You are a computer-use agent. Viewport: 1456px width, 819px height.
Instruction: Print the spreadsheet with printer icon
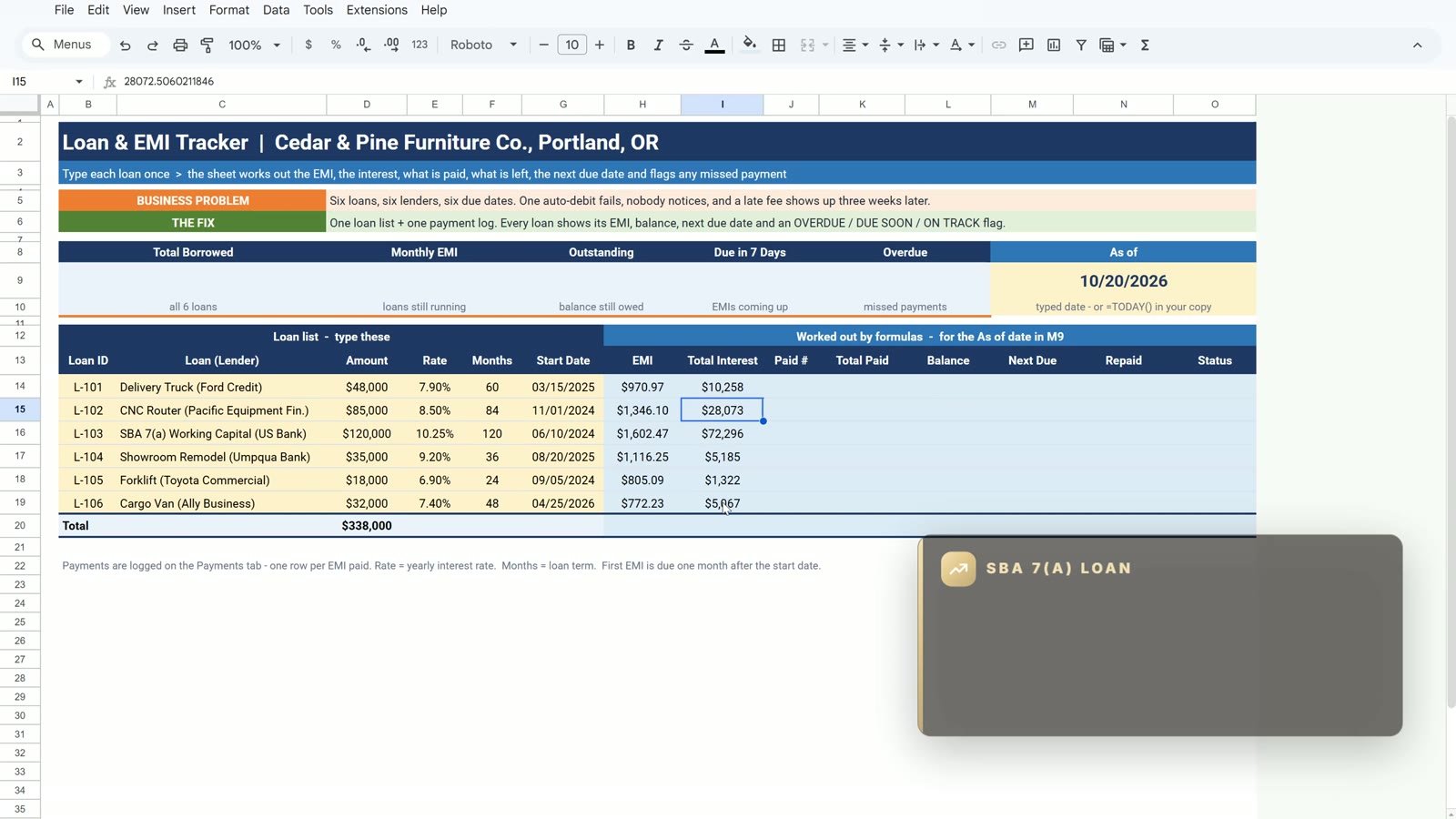pos(180,45)
